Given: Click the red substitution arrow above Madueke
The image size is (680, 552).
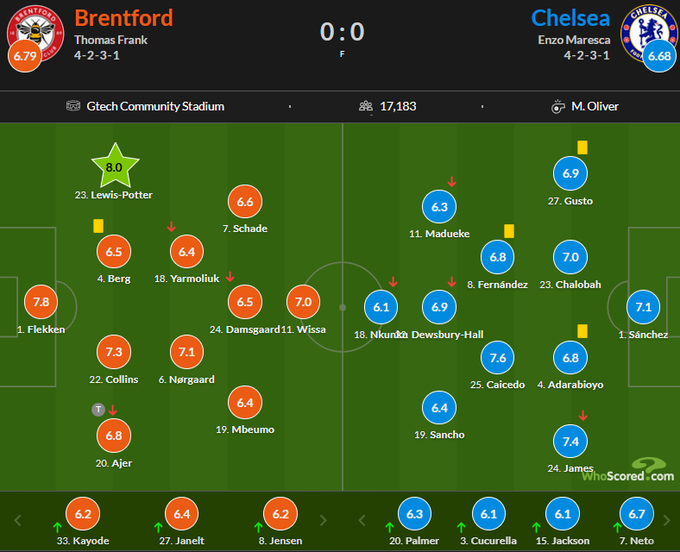Looking at the screenshot, I should (x=452, y=181).
